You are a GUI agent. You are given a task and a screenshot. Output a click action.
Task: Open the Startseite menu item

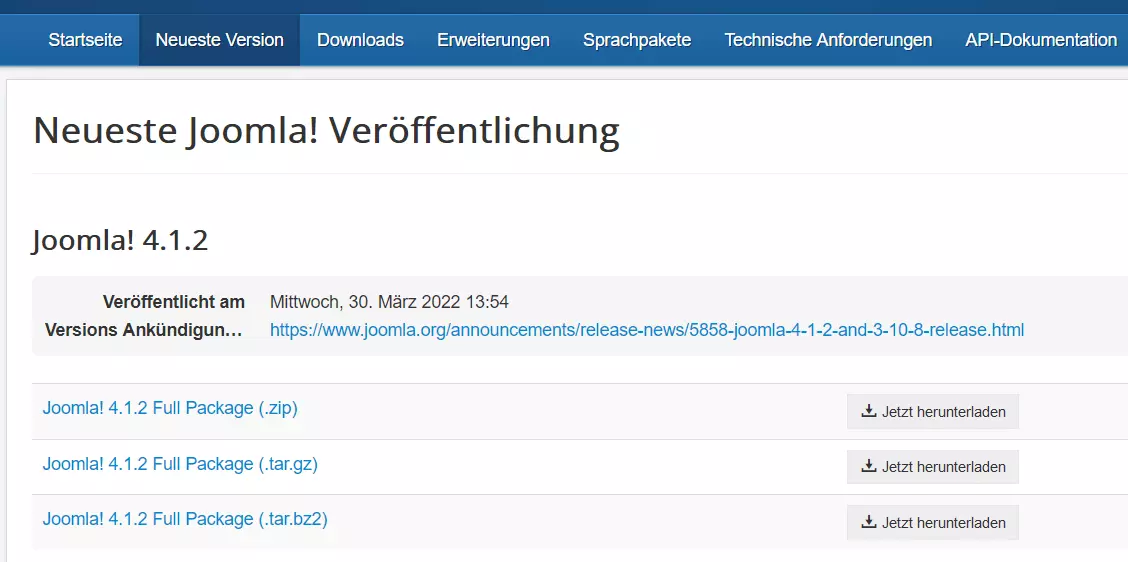85,40
